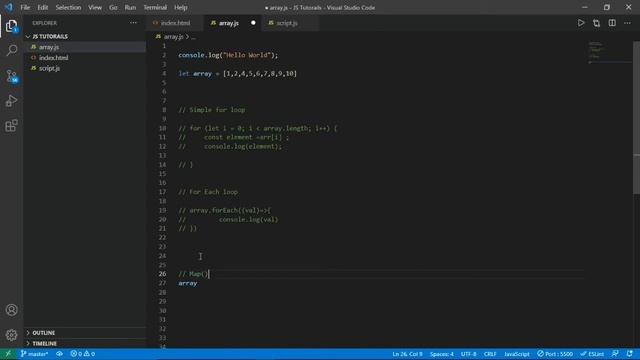Screen dimensions: 640x360
Task: Open the changes compare icon in editor toolbar
Action: 596,23
